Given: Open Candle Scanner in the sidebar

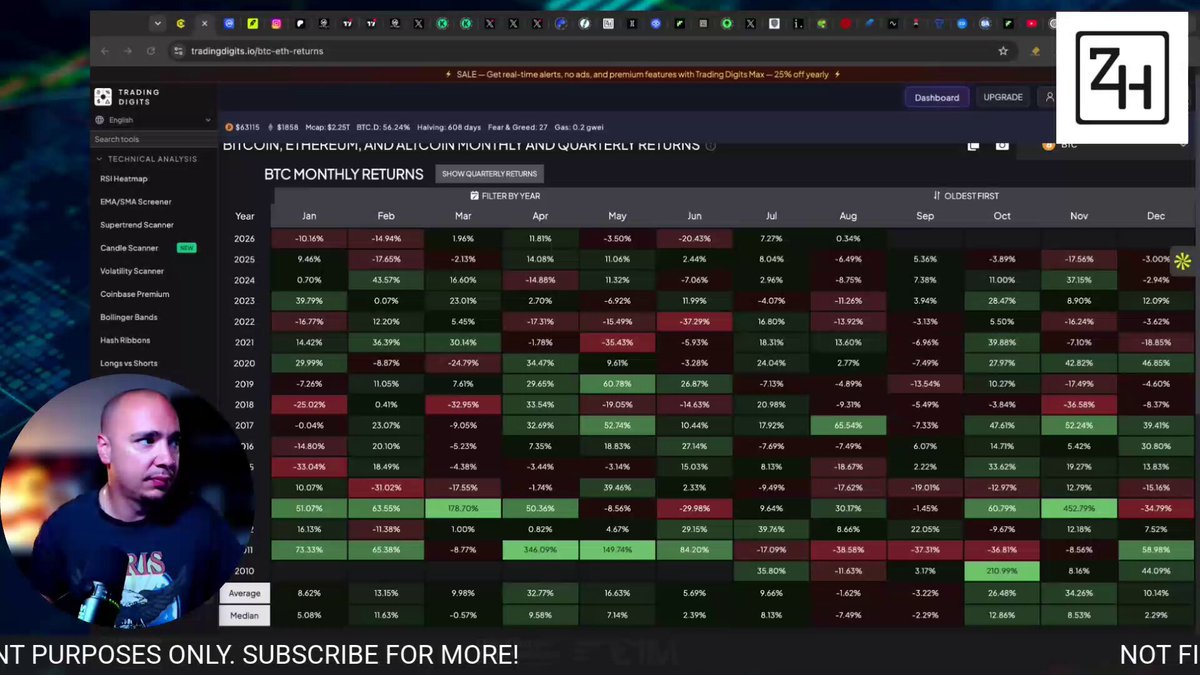Looking at the screenshot, I should pyautogui.click(x=129, y=248).
